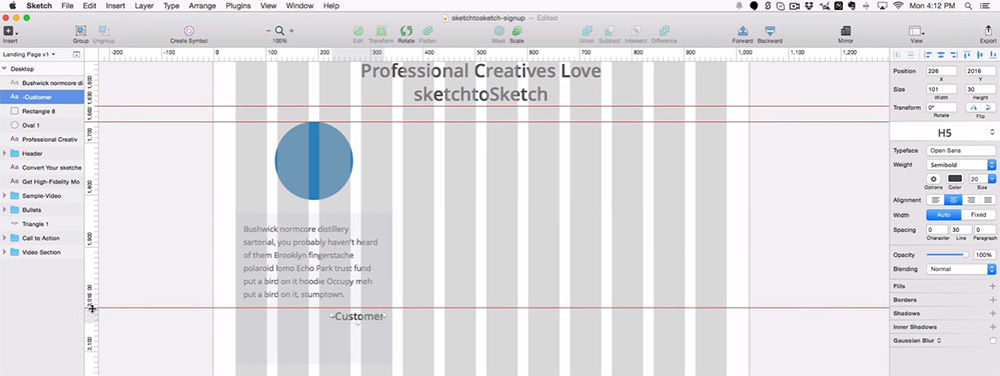Click the Group toolbar icon
This screenshot has height=376, width=1000.
click(80, 31)
